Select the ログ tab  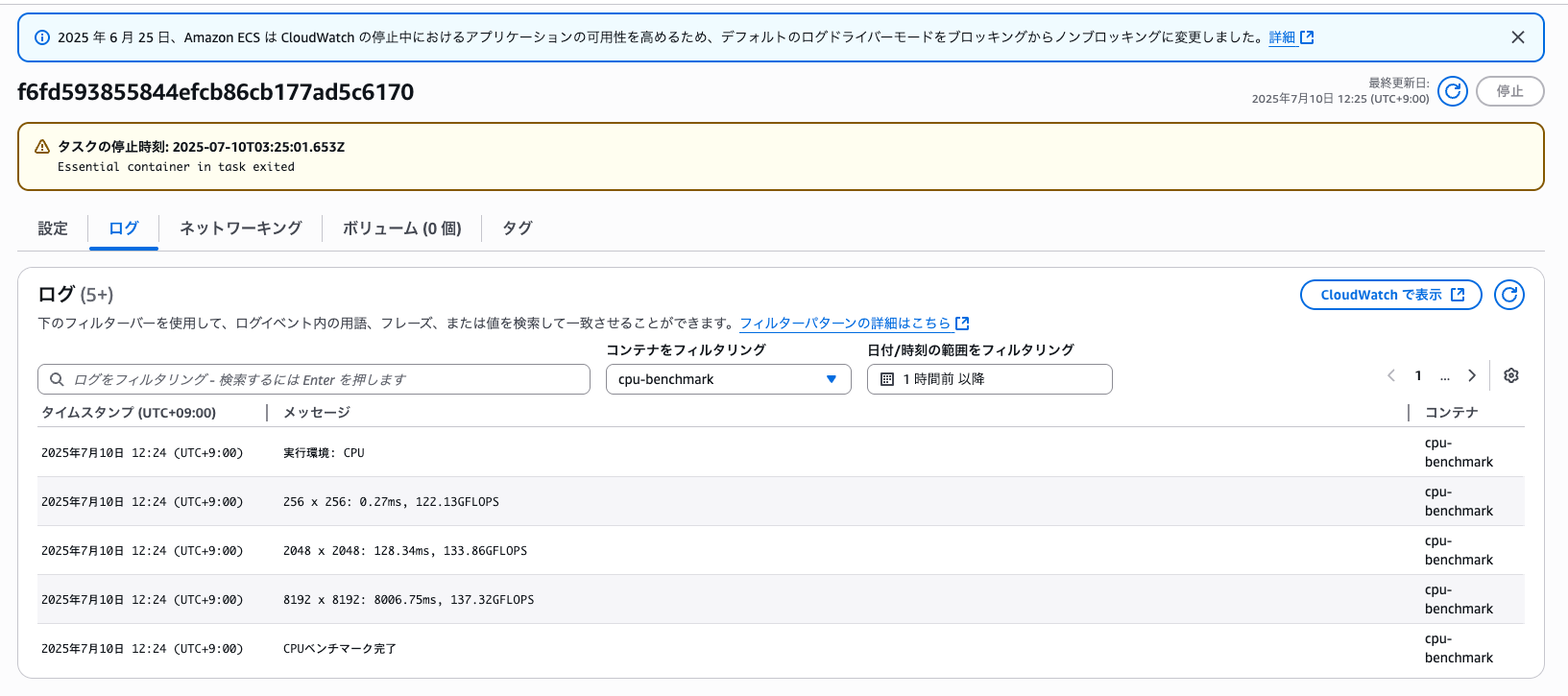coord(124,228)
